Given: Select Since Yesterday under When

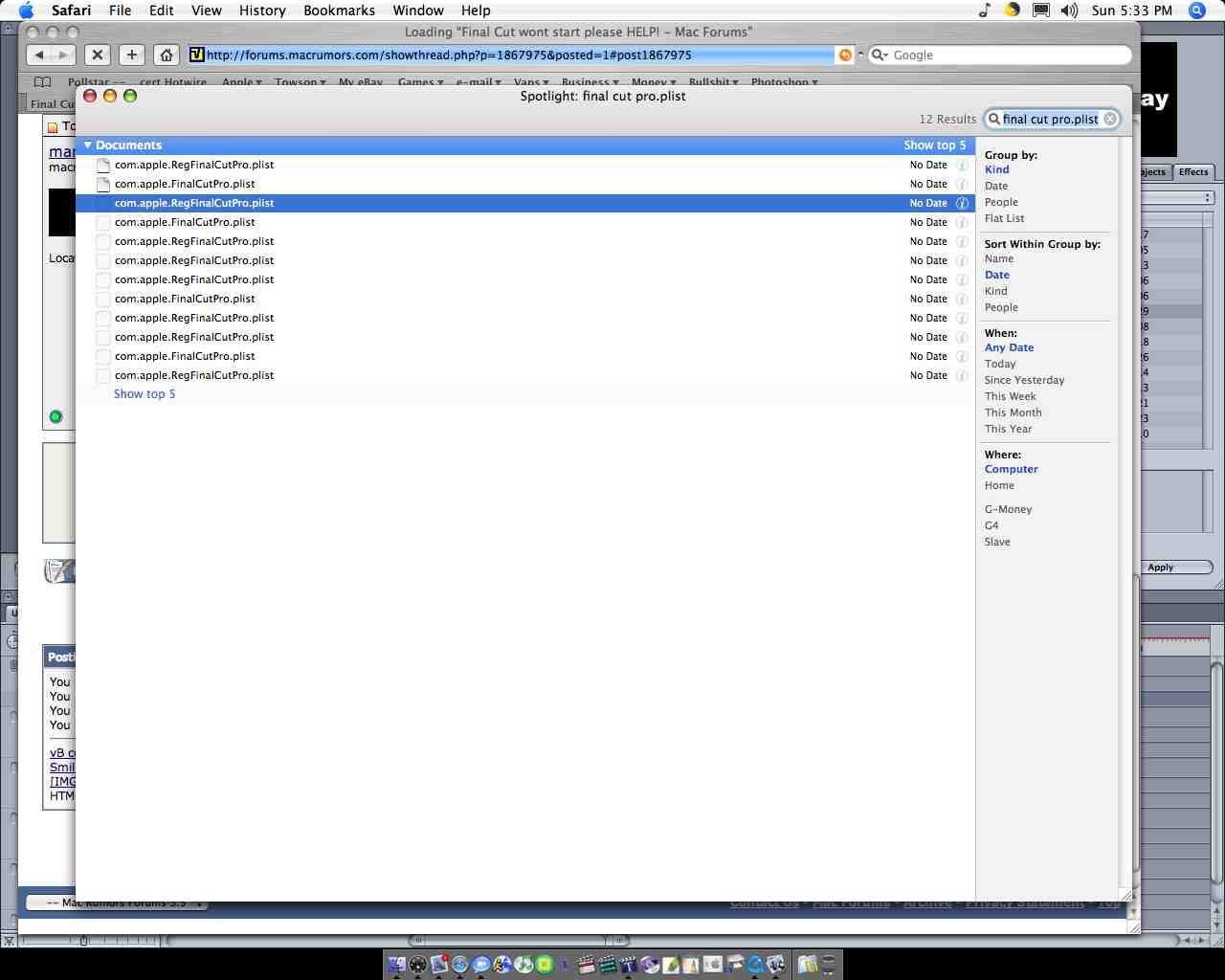Looking at the screenshot, I should pyautogui.click(x=1024, y=380).
